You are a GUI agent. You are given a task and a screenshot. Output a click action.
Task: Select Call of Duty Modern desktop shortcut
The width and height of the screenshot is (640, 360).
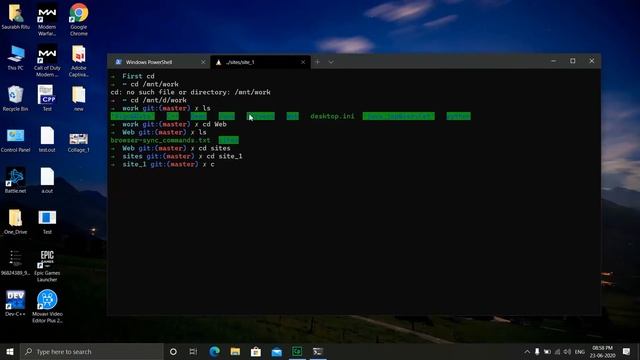pos(47,61)
